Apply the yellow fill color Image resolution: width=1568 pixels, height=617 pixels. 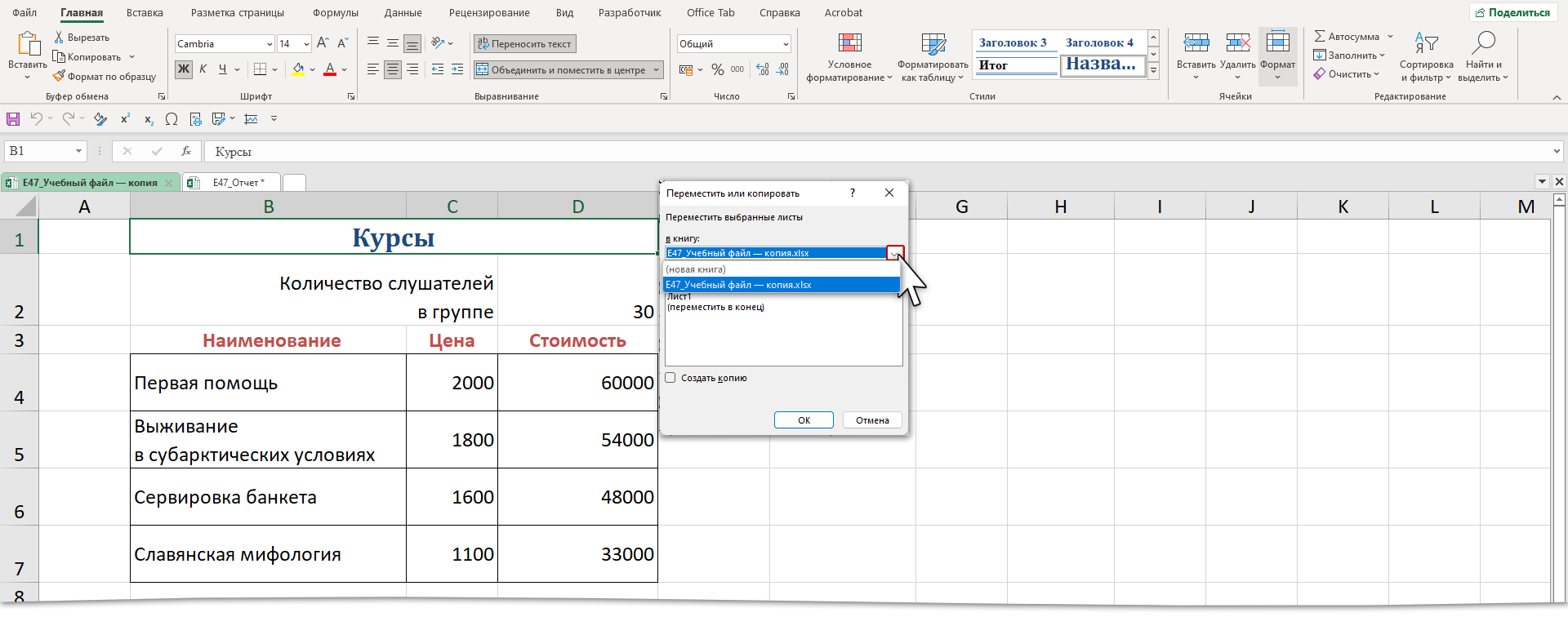tap(298, 69)
